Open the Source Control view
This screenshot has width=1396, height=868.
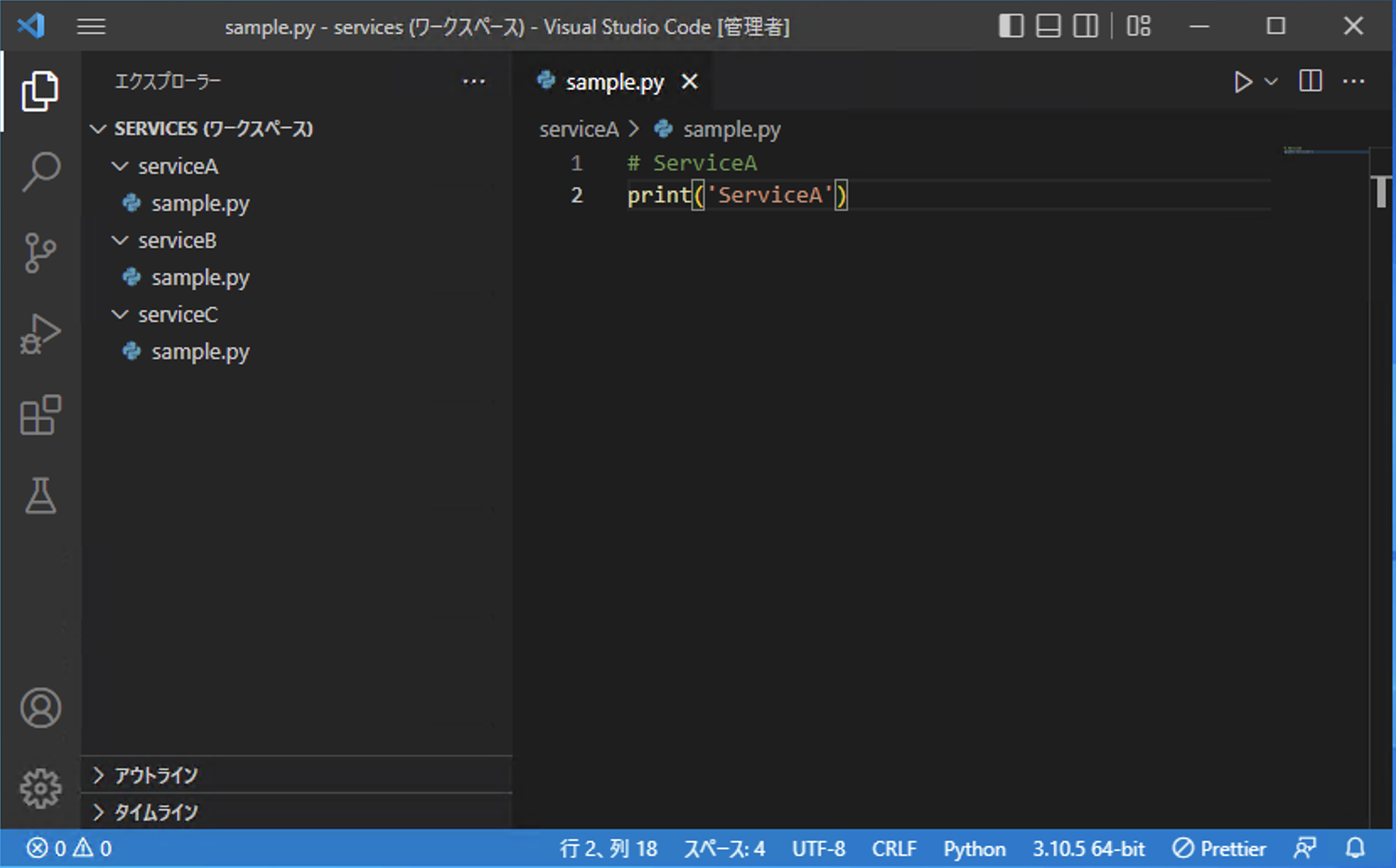(40, 253)
